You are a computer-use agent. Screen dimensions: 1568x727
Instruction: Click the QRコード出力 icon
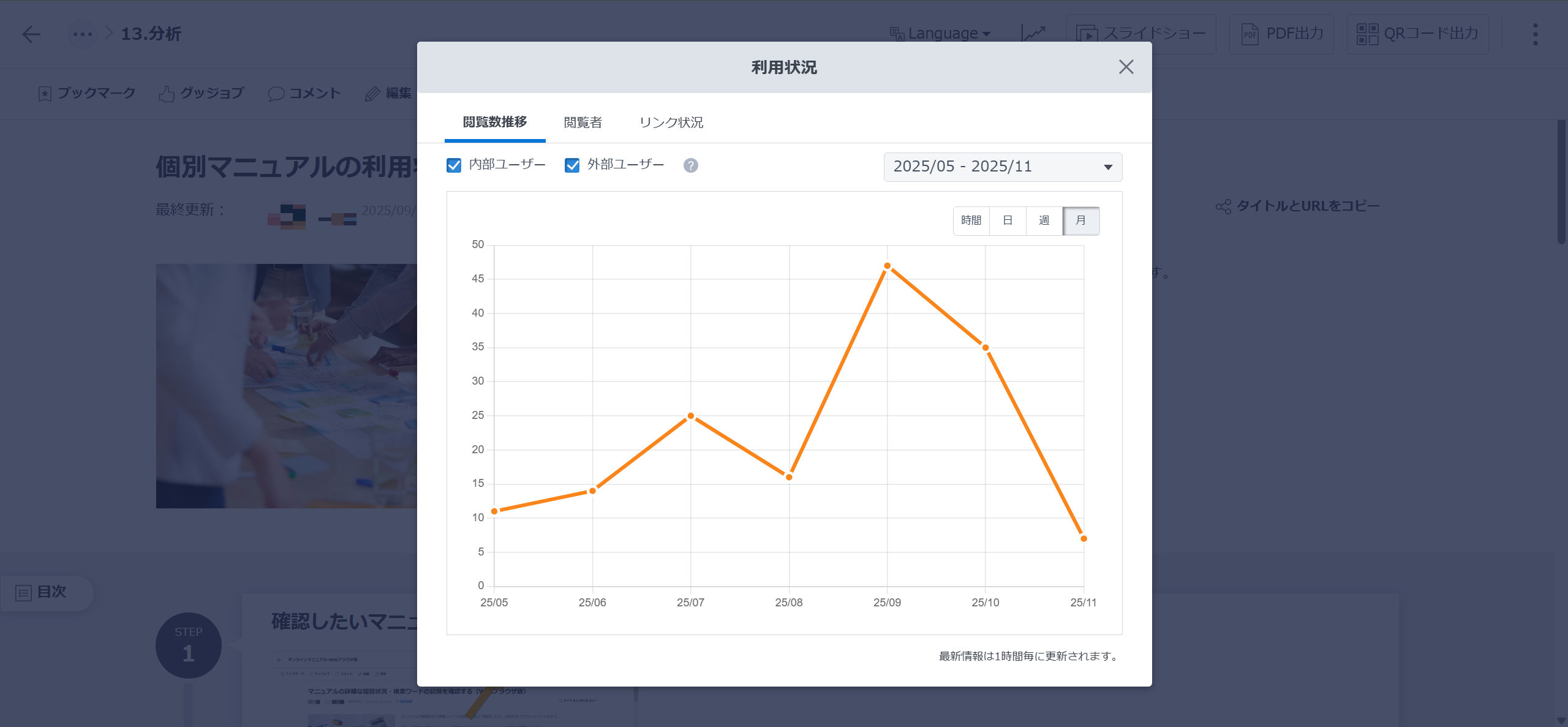click(x=1417, y=34)
